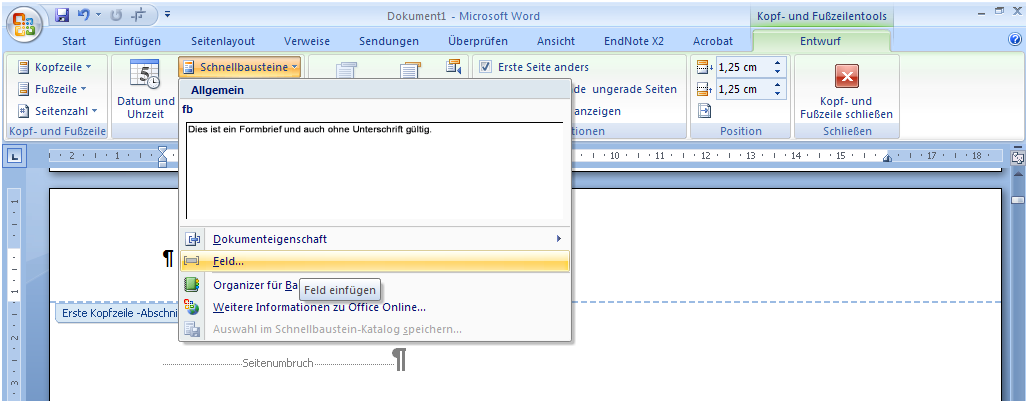The image size is (1028, 401).
Task: Go to the Sendungen tab
Action: [389, 41]
